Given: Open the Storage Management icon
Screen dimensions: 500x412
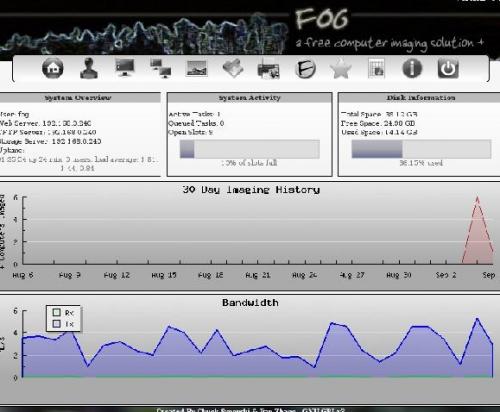Looking at the screenshot, I should click(233, 68).
